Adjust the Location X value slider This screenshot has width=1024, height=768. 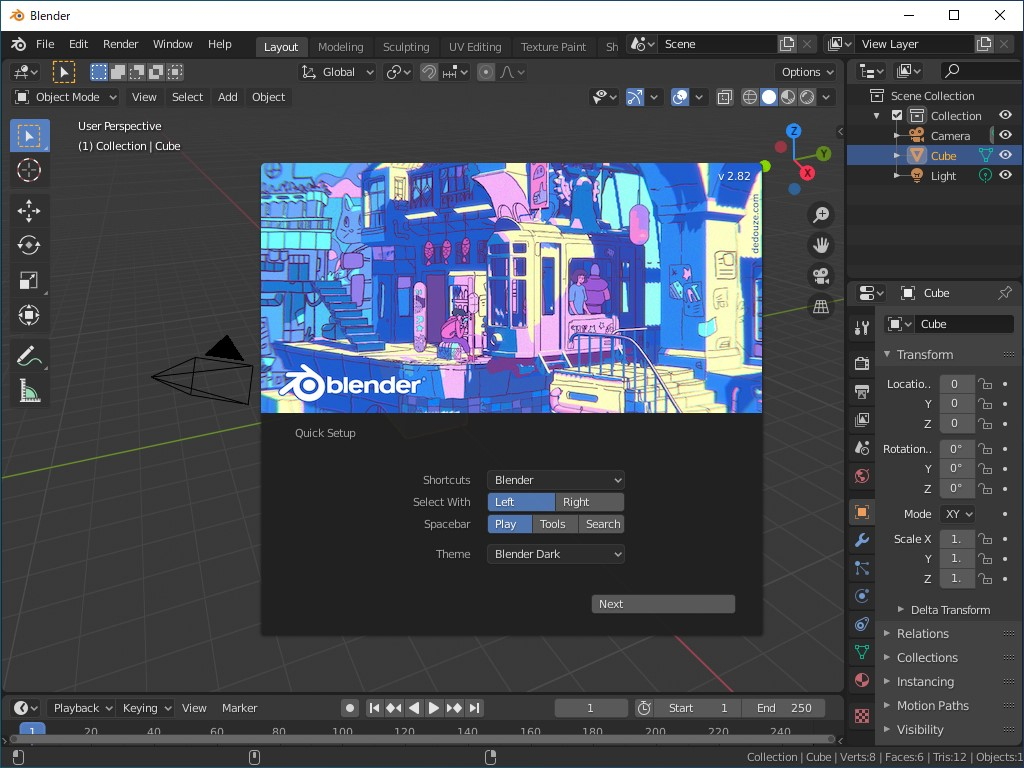[x=956, y=383]
